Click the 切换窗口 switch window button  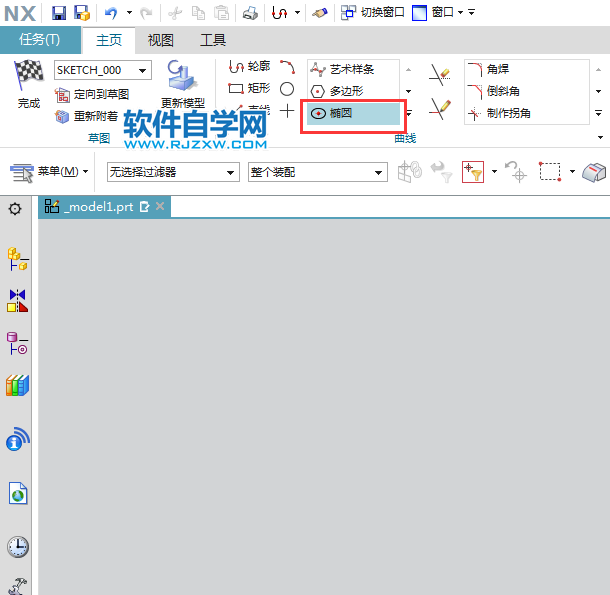coord(373,13)
